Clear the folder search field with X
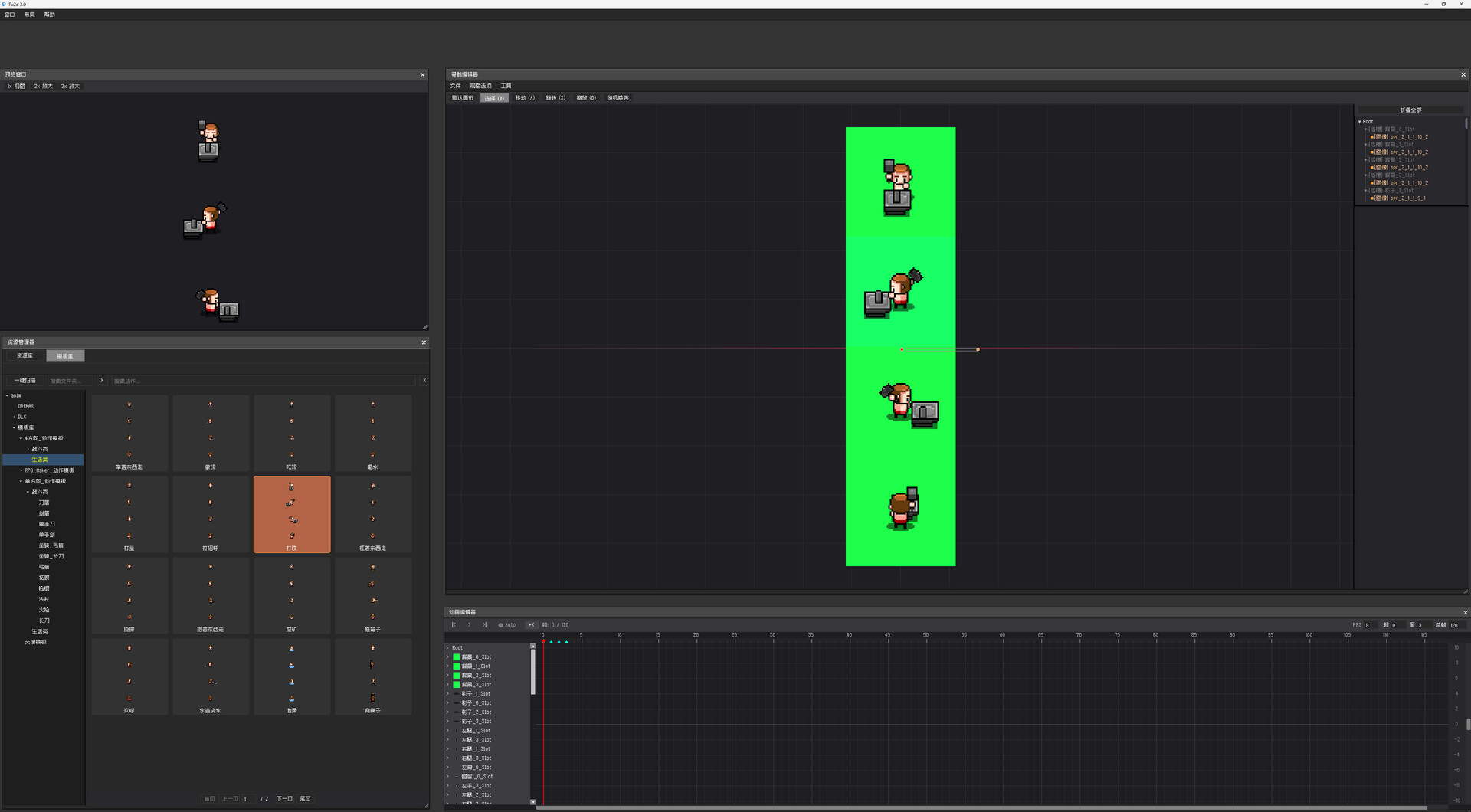This screenshot has height=812, width=1471. [102, 381]
